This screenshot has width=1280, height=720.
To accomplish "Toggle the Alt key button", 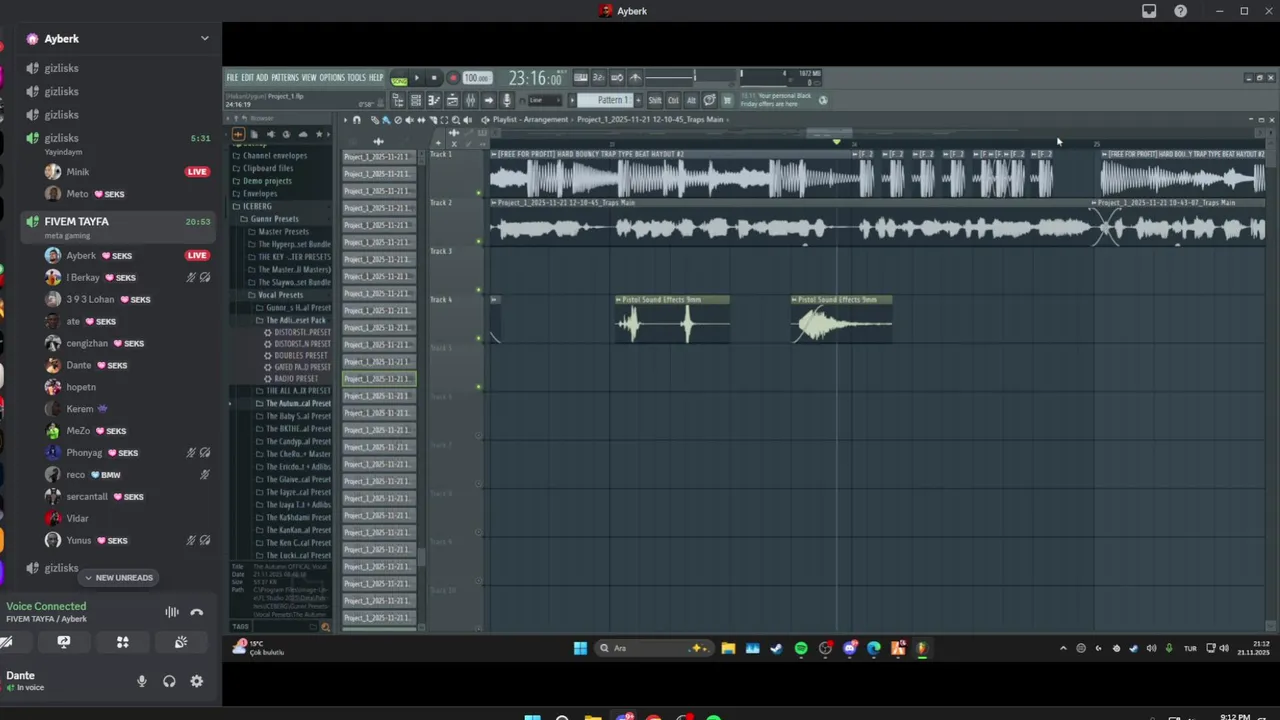I will (x=691, y=100).
